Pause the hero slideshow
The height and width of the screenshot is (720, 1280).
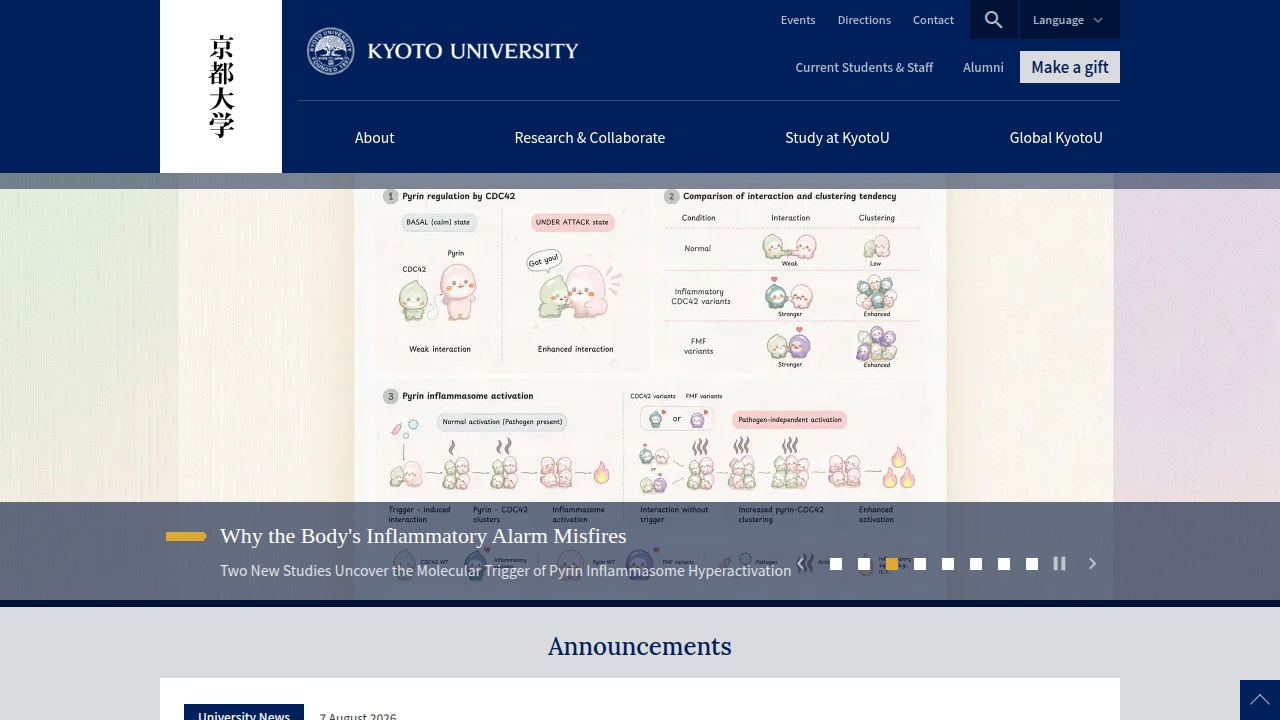[x=1060, y=564]
